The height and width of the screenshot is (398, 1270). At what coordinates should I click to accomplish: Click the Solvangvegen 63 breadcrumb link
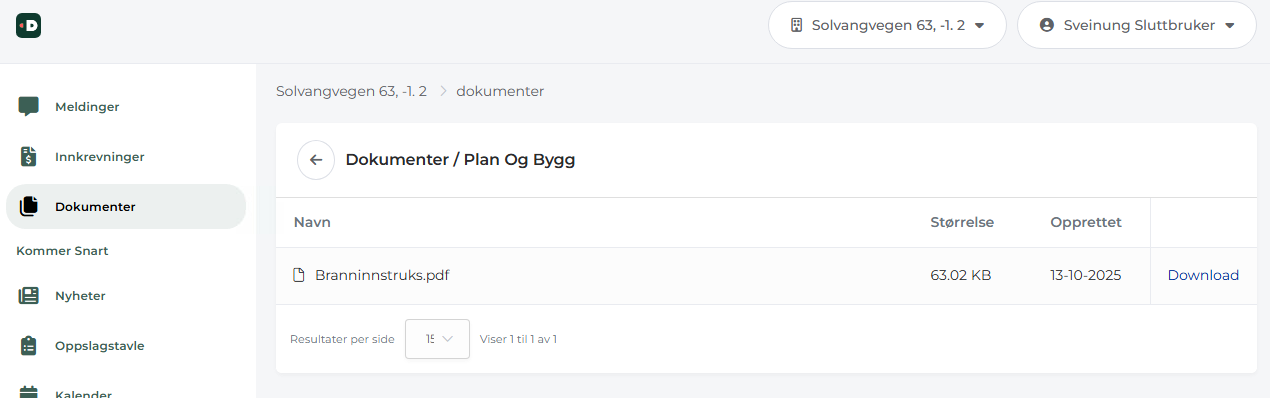click(x=351, y=91)
